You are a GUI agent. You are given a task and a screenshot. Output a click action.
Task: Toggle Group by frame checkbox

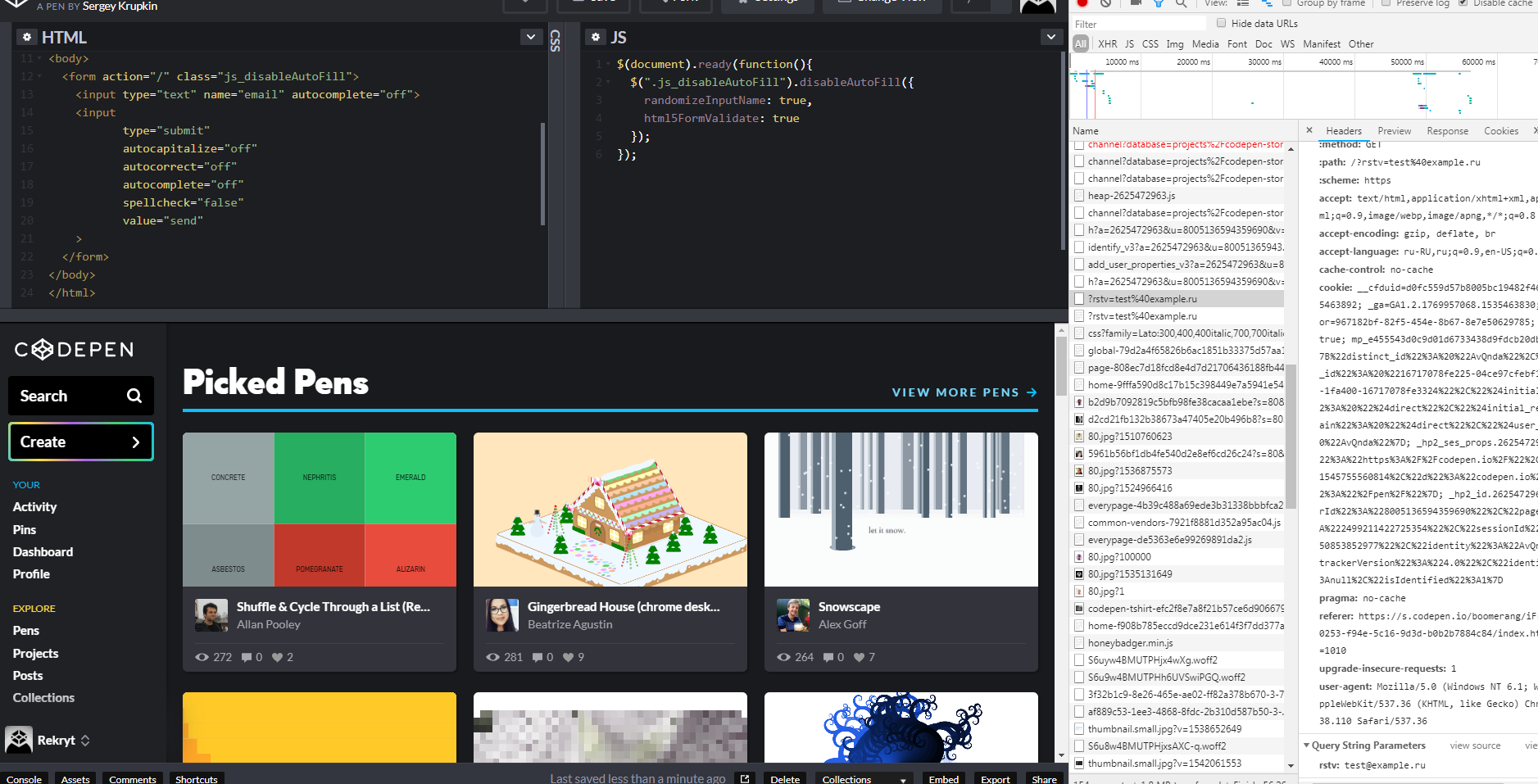1287,2
